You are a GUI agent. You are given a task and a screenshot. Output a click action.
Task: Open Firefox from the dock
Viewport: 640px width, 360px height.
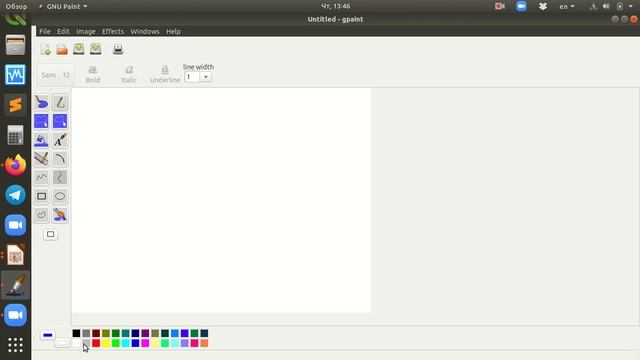[x=16, y=165]
